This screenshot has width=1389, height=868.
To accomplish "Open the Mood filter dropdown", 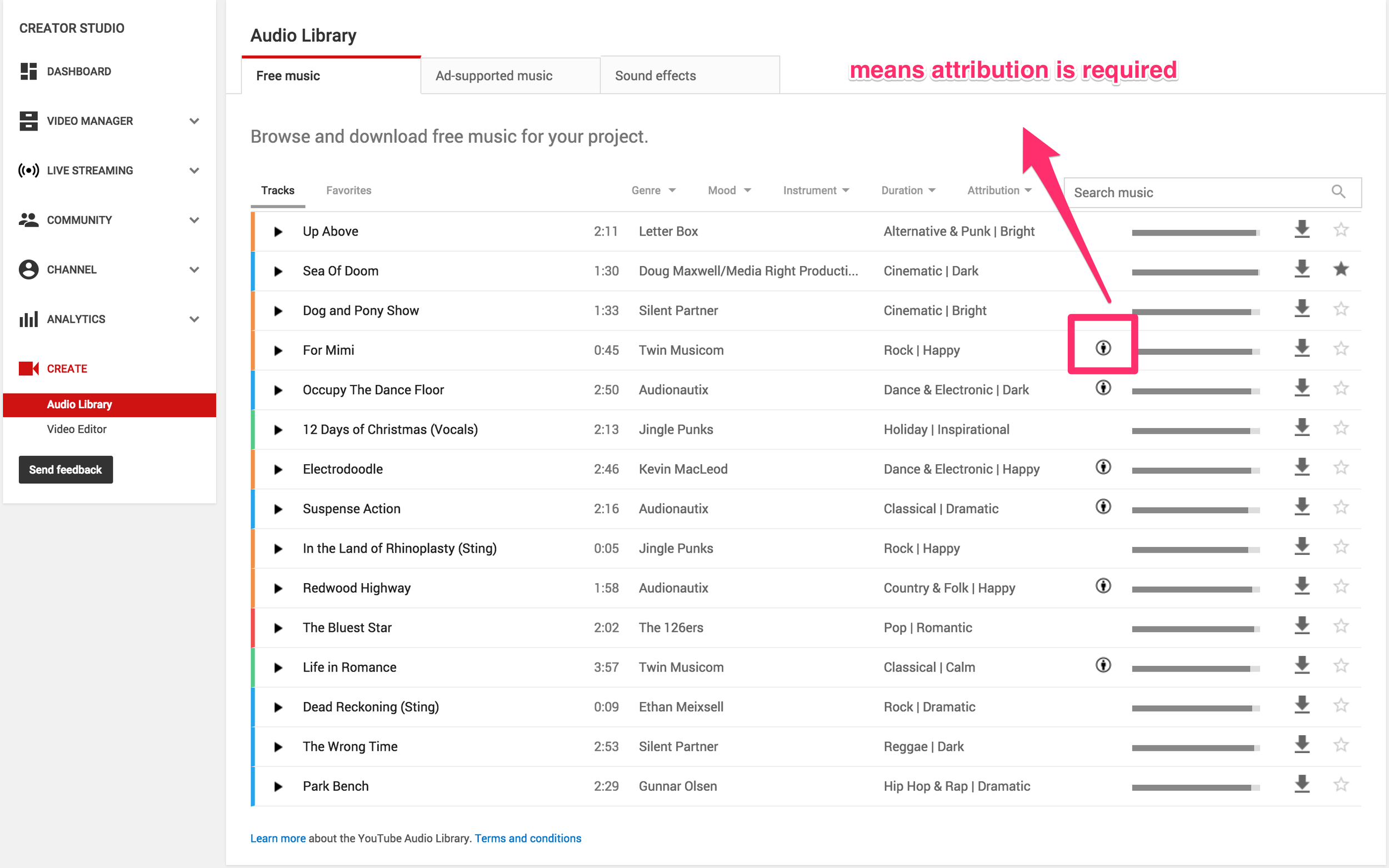I will pos(730,190).
